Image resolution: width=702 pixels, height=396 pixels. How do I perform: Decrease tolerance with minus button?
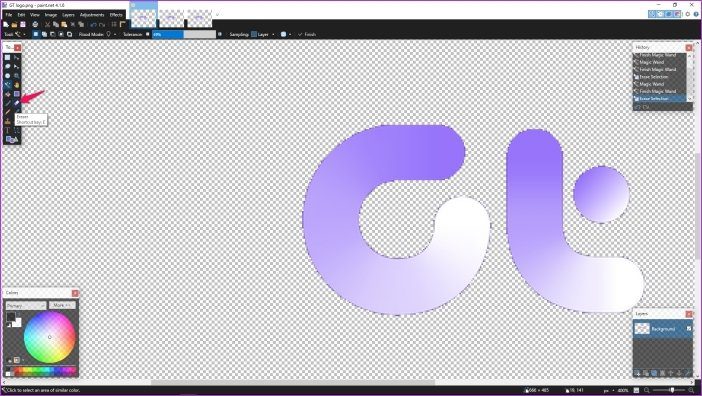pos(148,34)
